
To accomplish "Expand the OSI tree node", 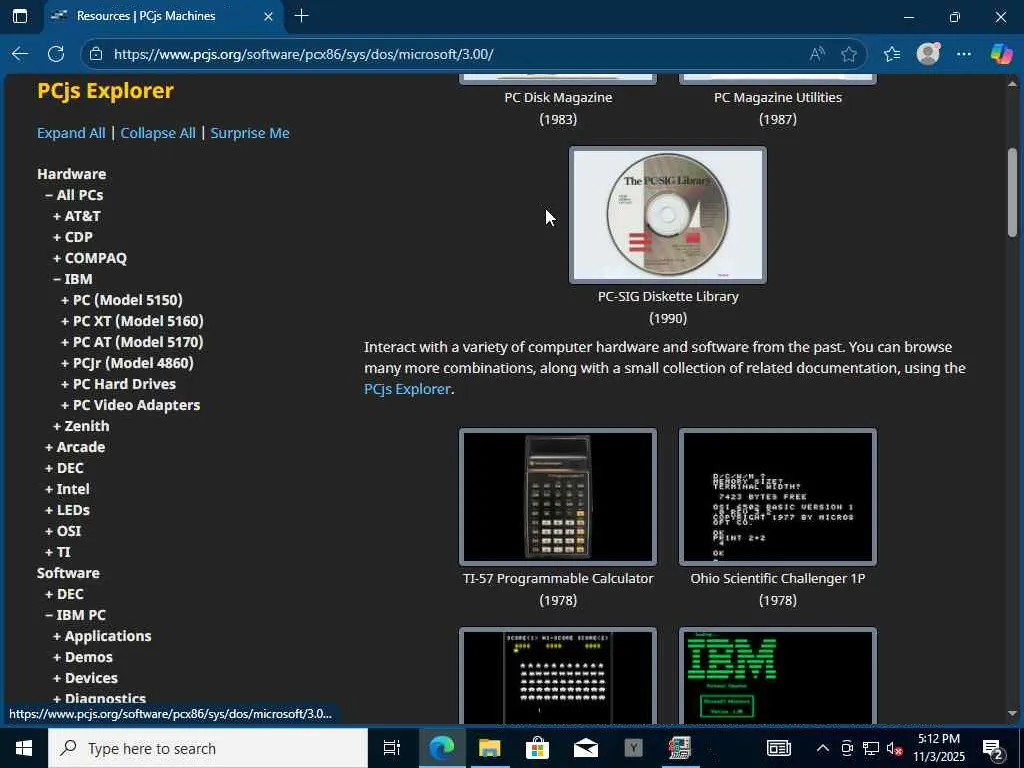I will pos(63,531).
